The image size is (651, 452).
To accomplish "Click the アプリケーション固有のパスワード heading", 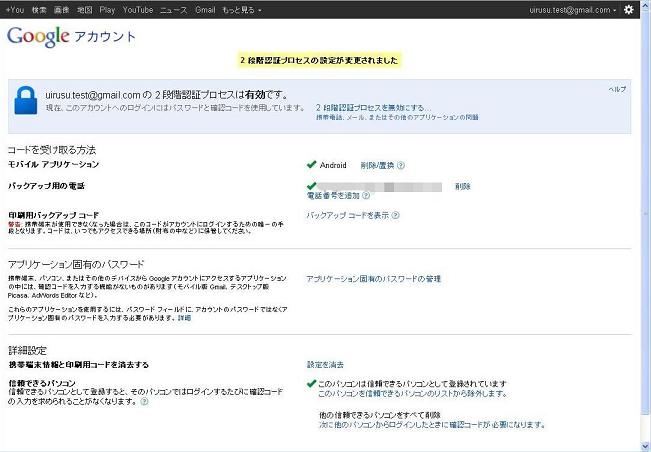I will tap(76, 264).
